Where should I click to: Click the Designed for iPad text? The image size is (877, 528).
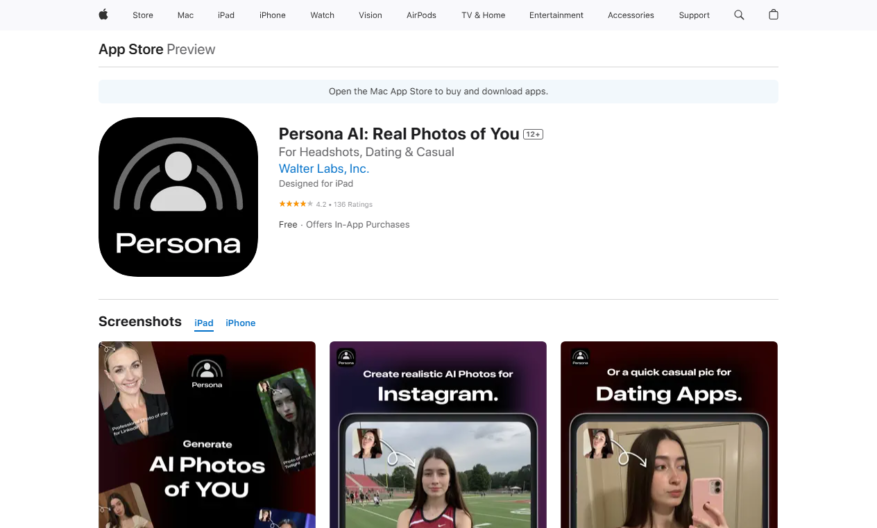pos(316,183)
